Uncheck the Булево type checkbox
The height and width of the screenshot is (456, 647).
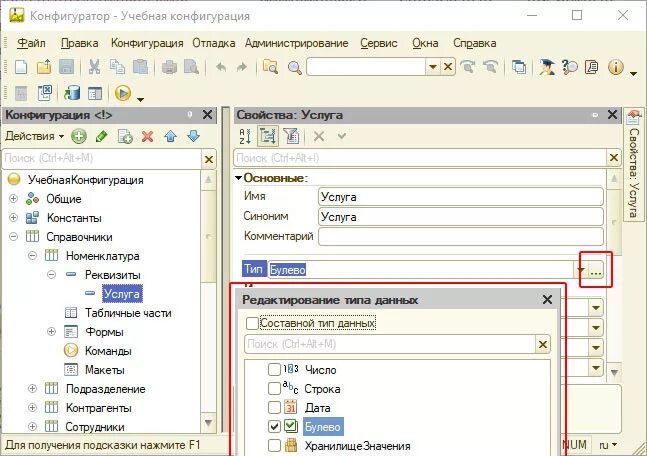(274, 426)
